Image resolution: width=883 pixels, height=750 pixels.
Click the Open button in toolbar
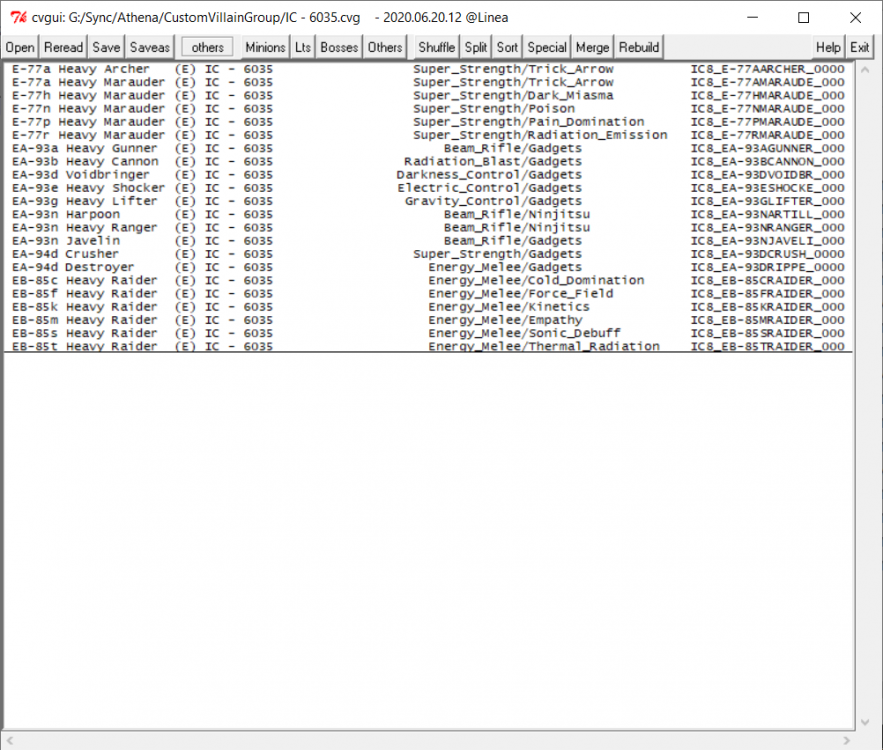[20, 47]
